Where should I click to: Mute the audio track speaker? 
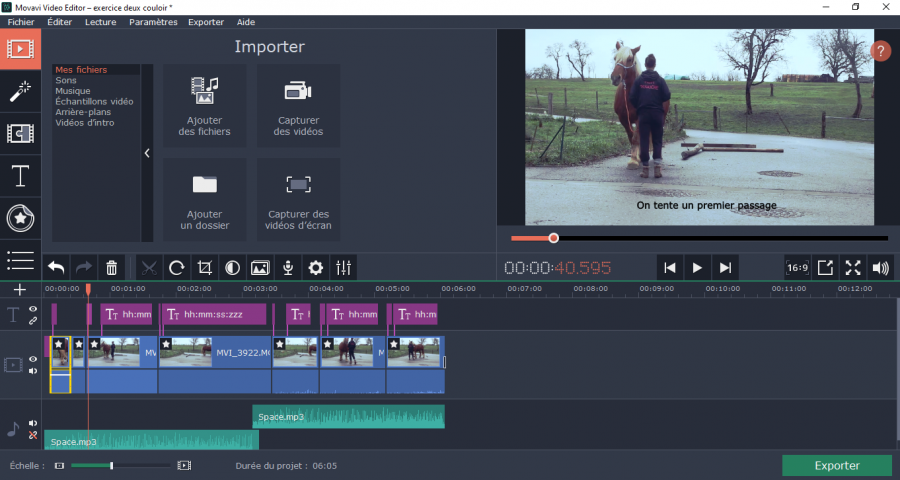point(33,423)
